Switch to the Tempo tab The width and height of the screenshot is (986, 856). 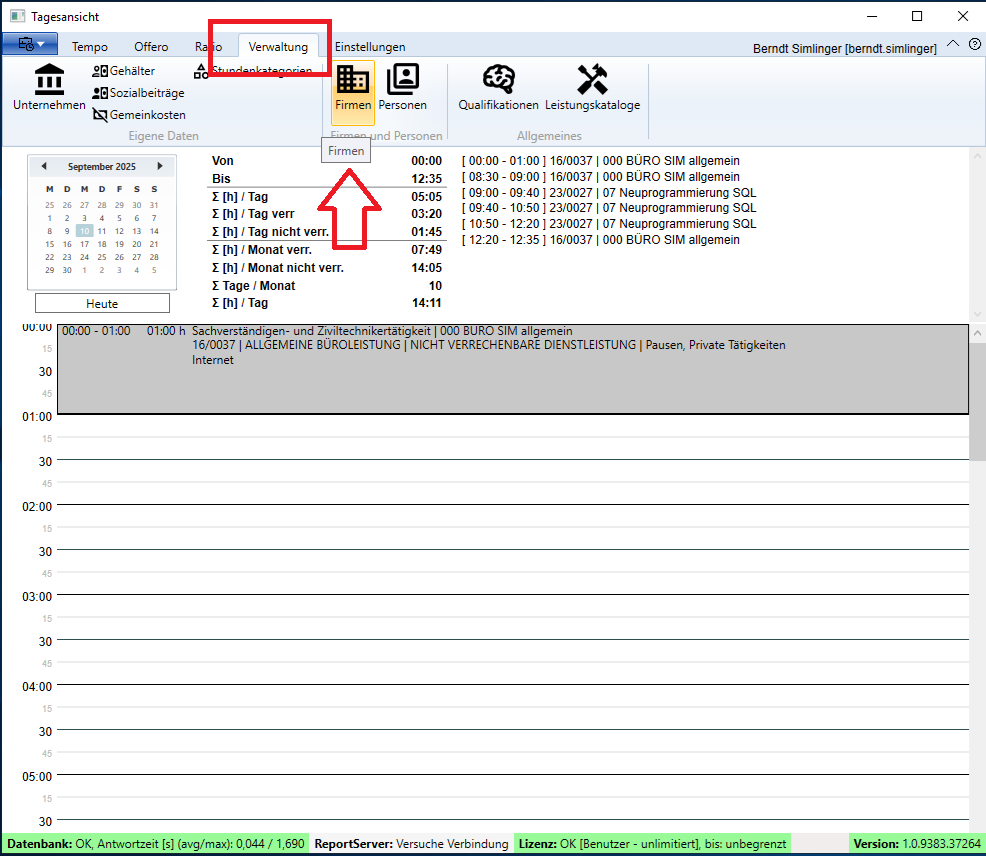90,47
